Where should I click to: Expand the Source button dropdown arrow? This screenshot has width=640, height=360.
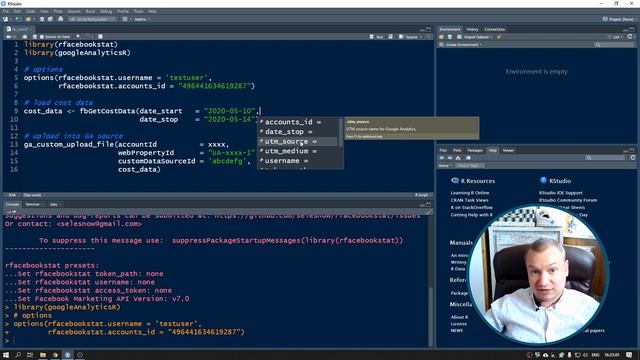(x=421, y=37)
